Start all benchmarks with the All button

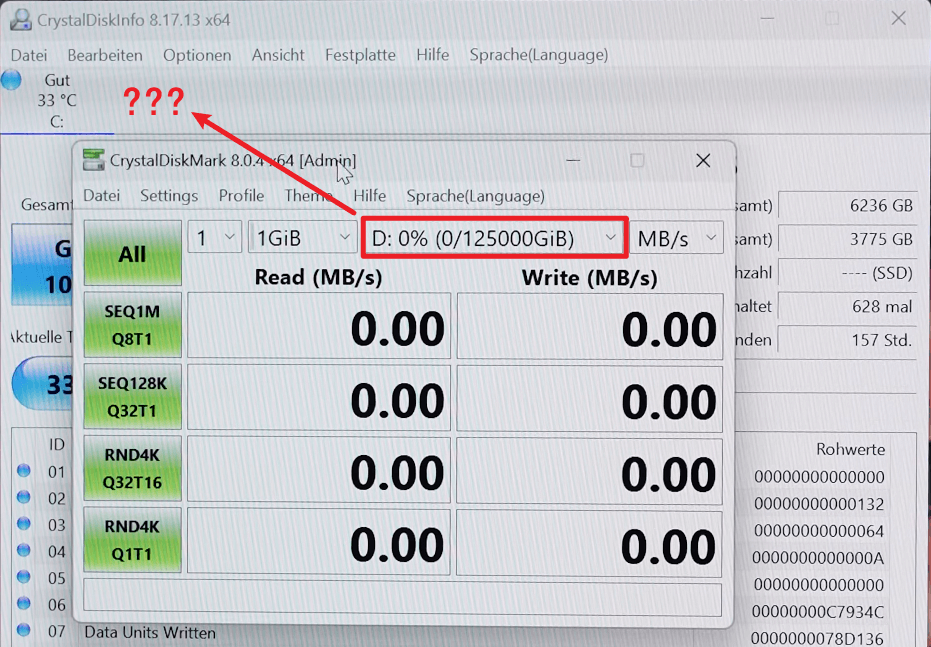tap(132, 254)
